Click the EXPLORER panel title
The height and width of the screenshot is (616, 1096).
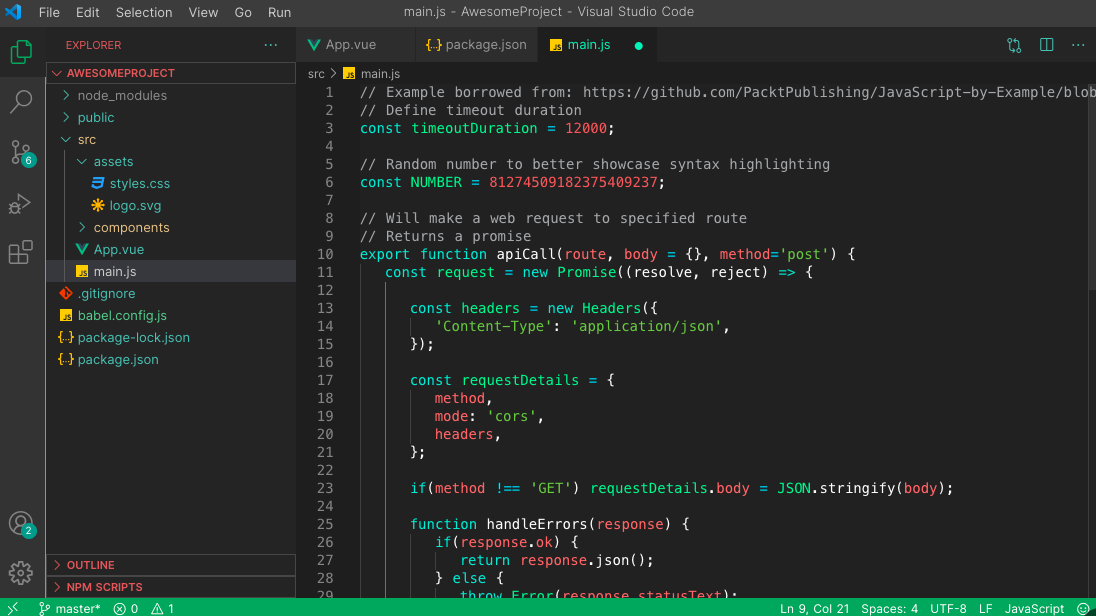[93, 45]
